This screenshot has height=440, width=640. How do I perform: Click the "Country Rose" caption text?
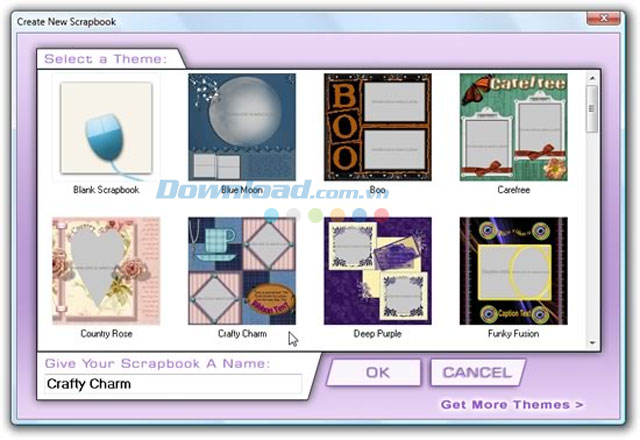[x=106, y=333]
